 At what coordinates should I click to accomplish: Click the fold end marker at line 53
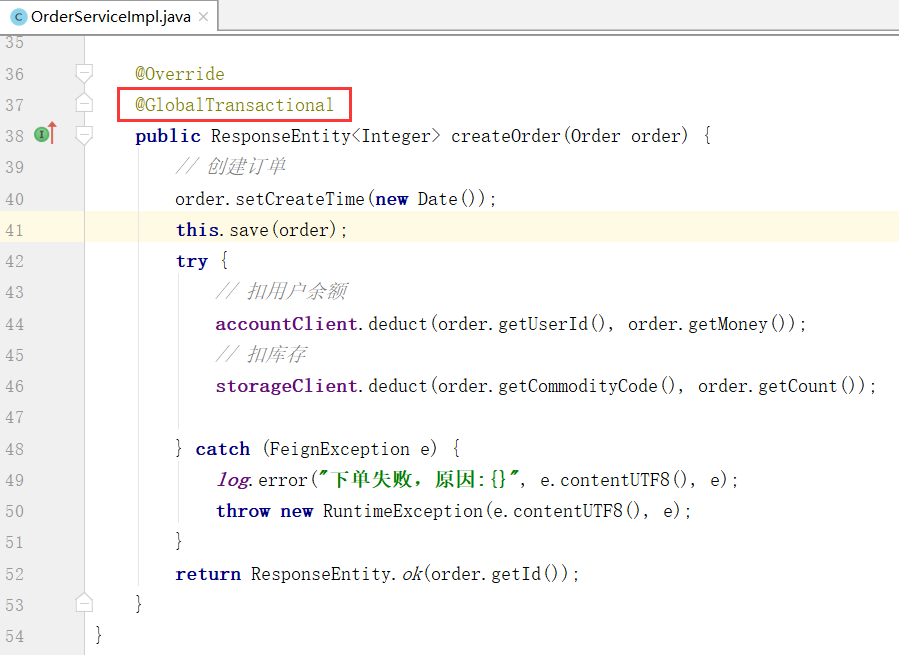pyautogui.click(x=84, y=602)
